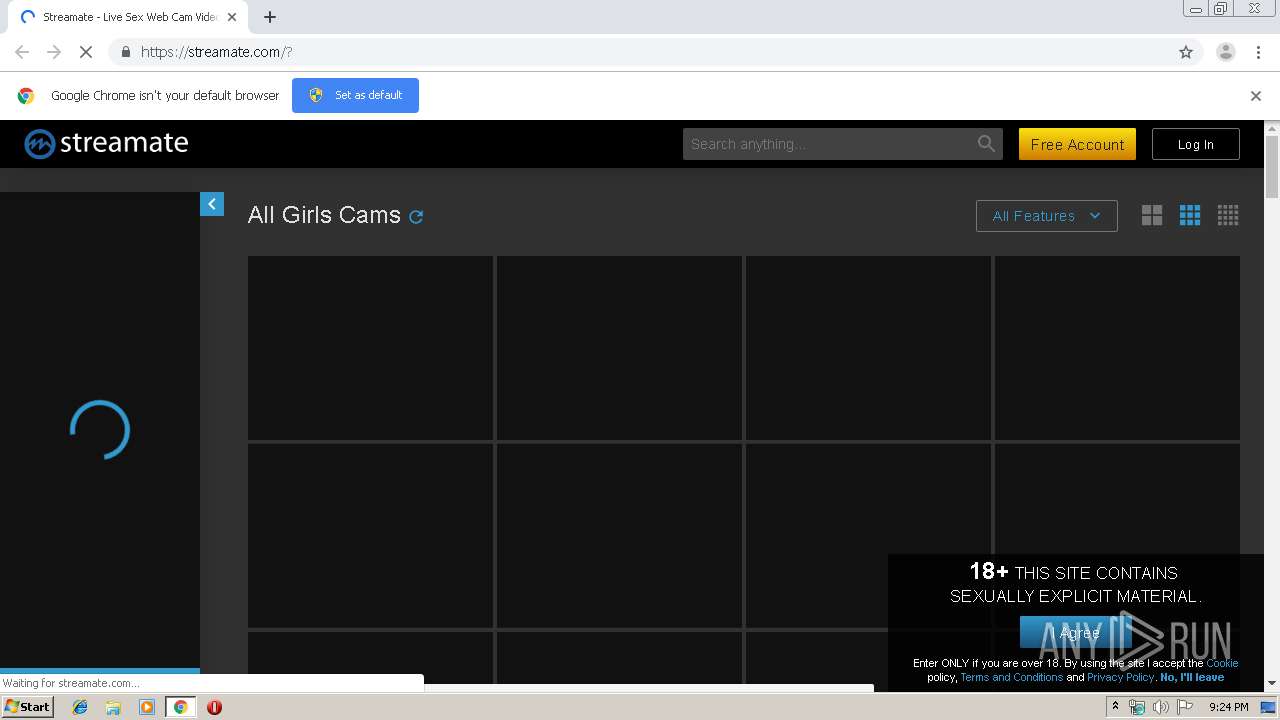This screenshot has width=1280, height=720.
Task: Open the media player taskbar icon
Action: (x=147, y=707)
